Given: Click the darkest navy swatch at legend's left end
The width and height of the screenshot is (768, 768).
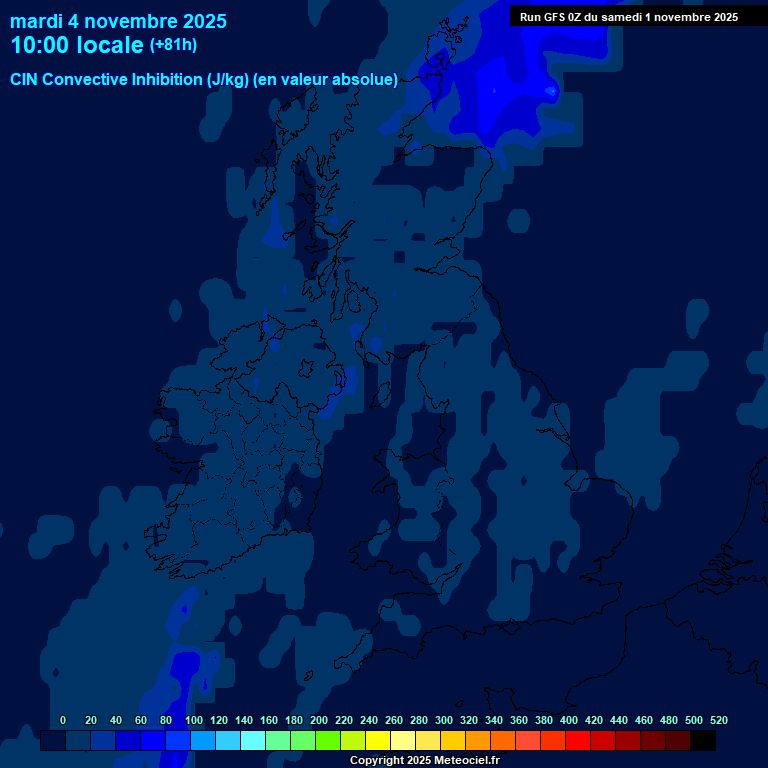Looking at the screenshot, I should (53, 741).
